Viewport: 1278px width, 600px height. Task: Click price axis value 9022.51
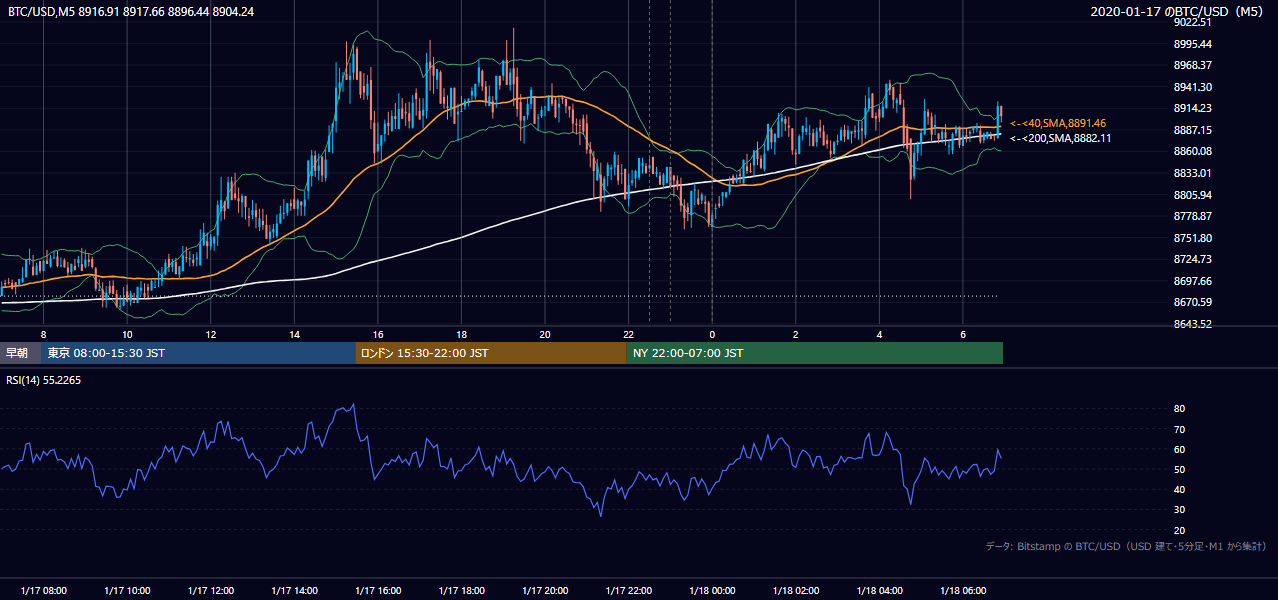(x=1194, y=22)
